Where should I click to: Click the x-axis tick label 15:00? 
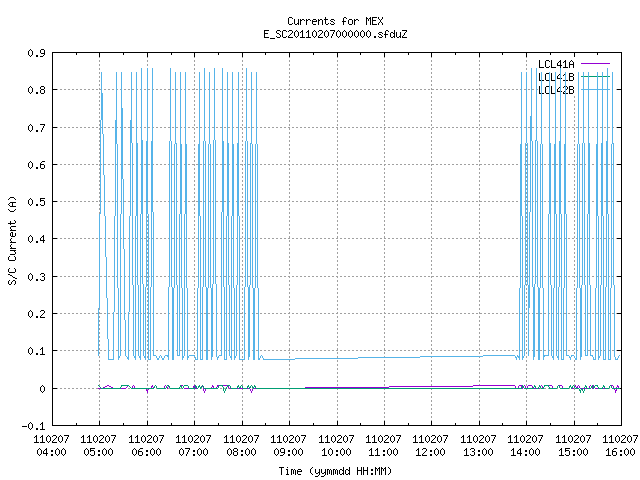pos(573,452)
